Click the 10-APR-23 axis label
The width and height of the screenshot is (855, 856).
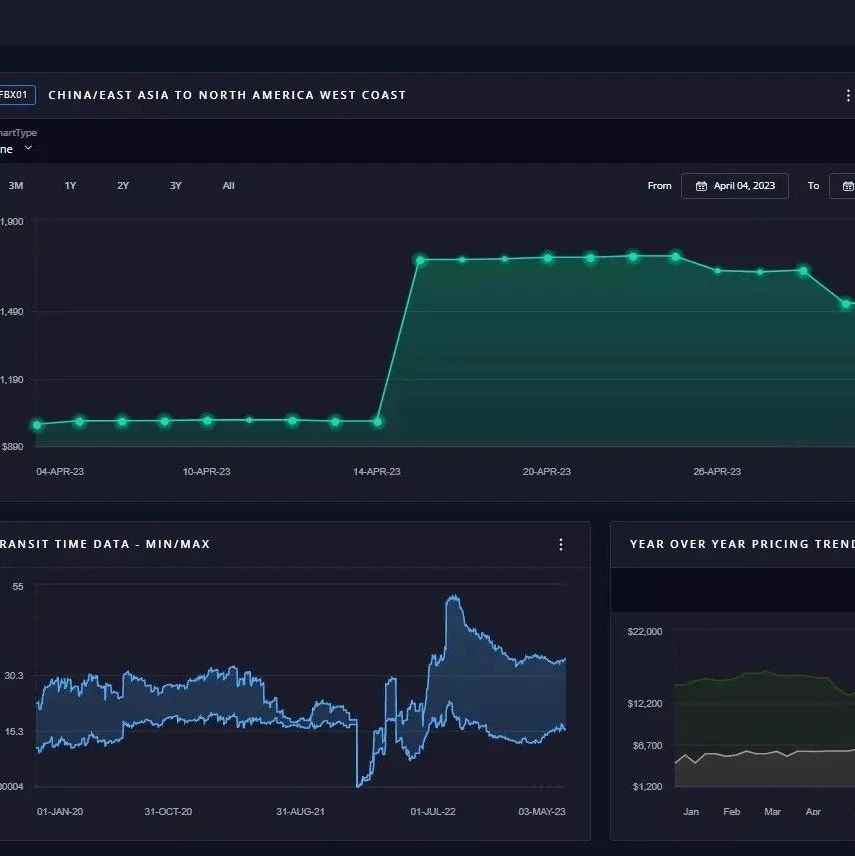point(206,472)
